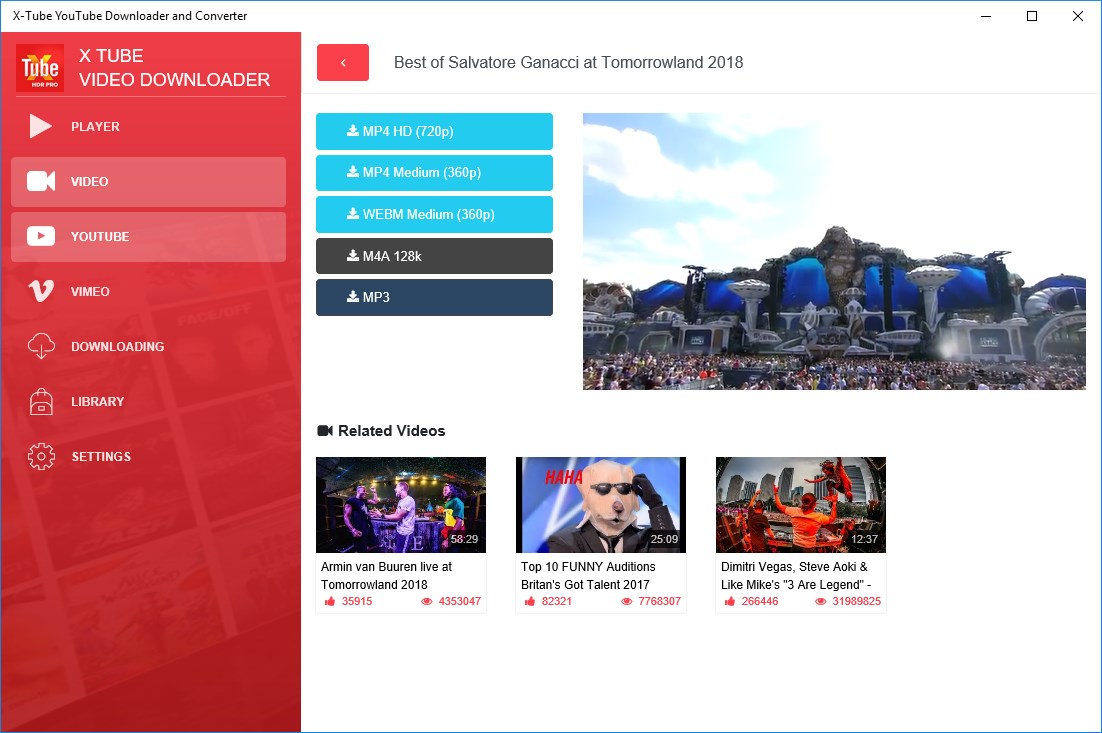Click the 12:37 duration badge
Viewport: 1102px width, 733px height.
pos(864,539)
